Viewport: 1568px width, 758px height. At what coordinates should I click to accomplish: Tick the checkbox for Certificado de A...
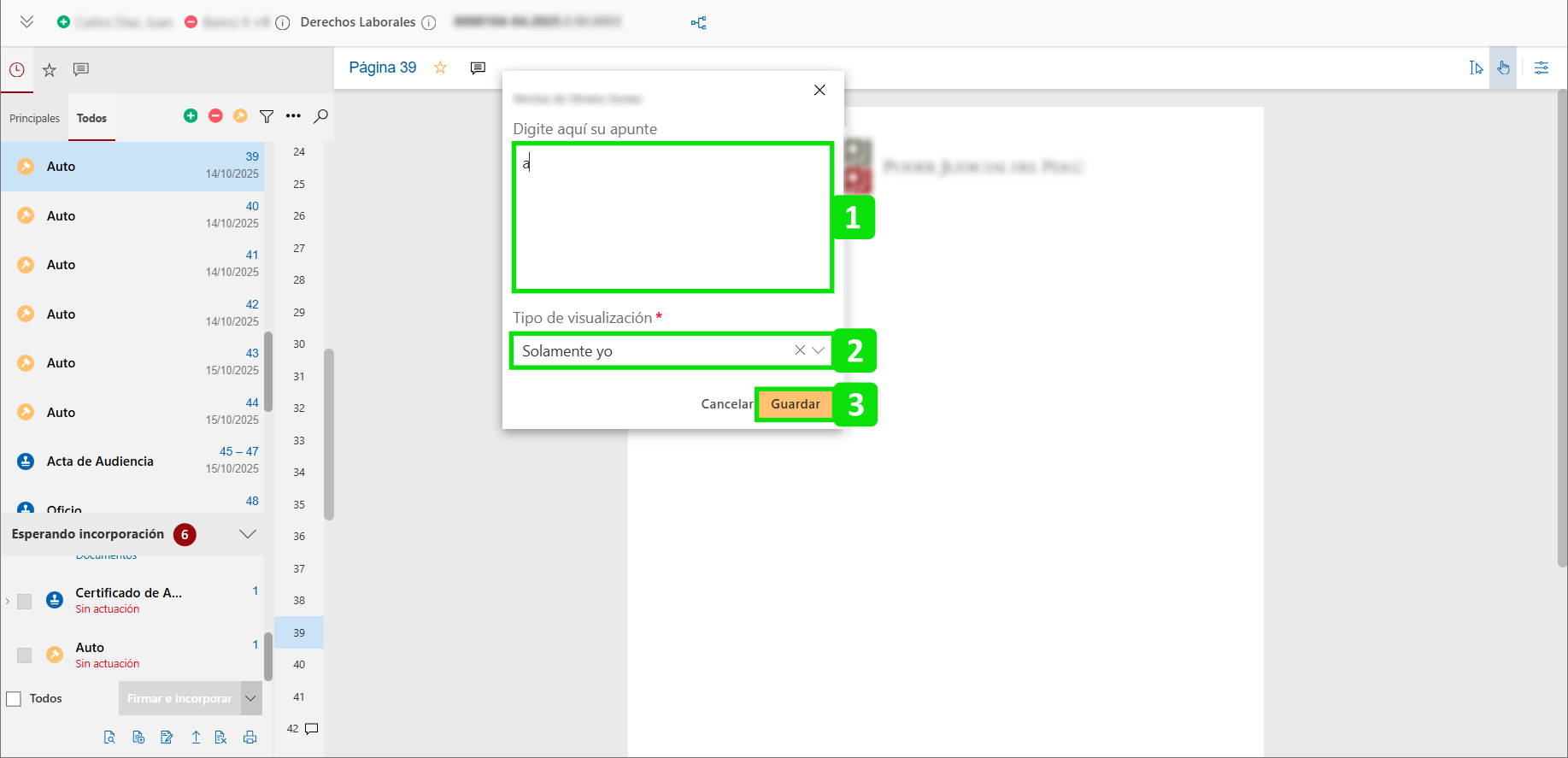tap(25, 602)
